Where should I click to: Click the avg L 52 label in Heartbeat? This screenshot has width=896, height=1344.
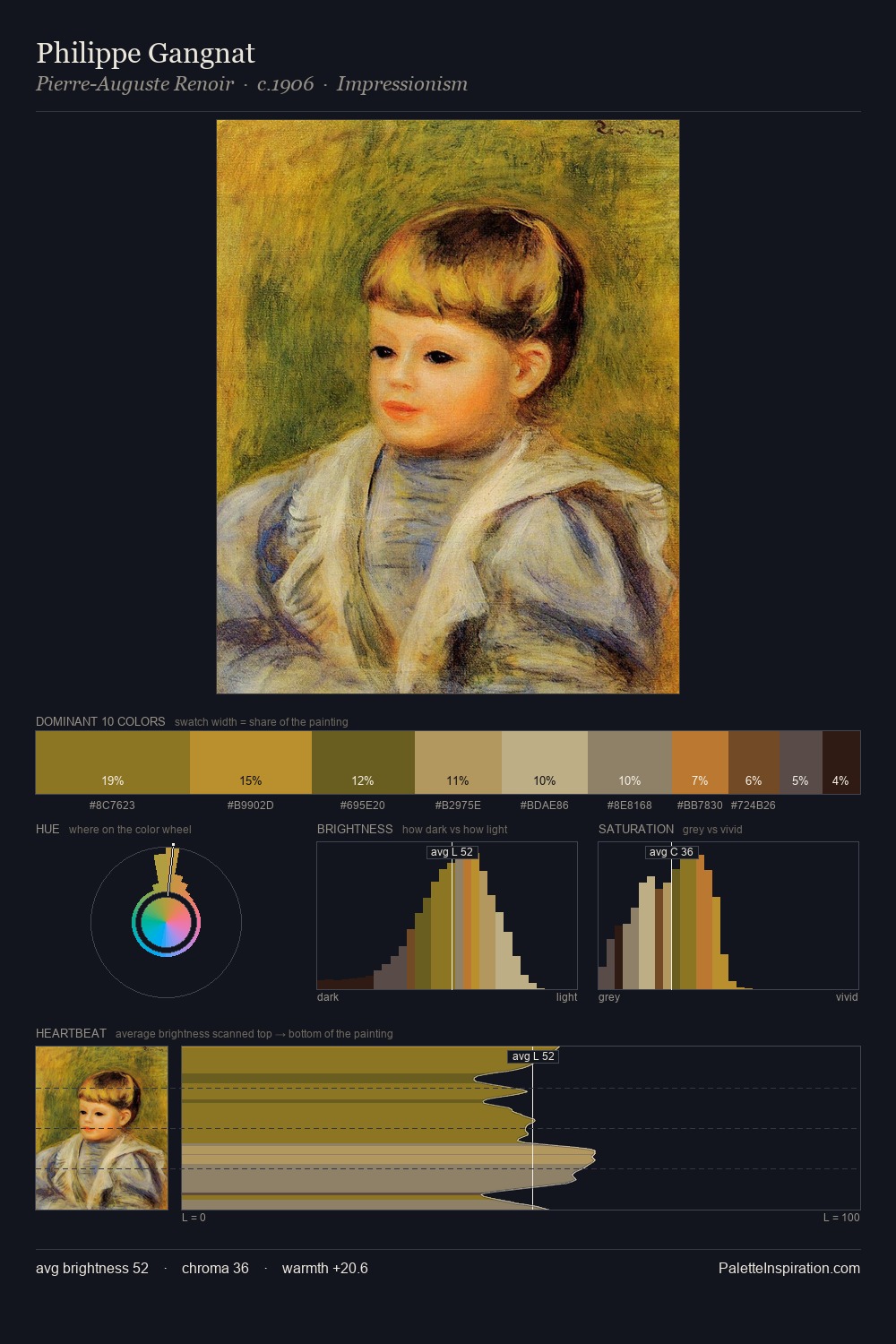coord(533,1056)
